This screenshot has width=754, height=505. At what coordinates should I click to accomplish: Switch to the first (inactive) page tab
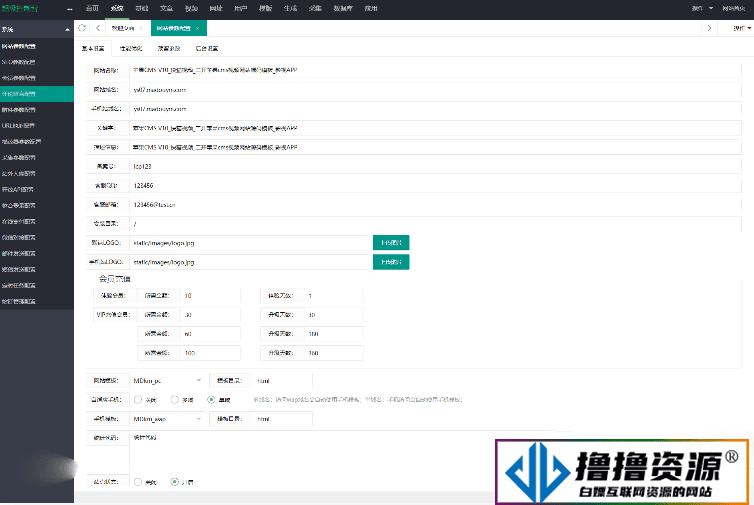point(123,28)
